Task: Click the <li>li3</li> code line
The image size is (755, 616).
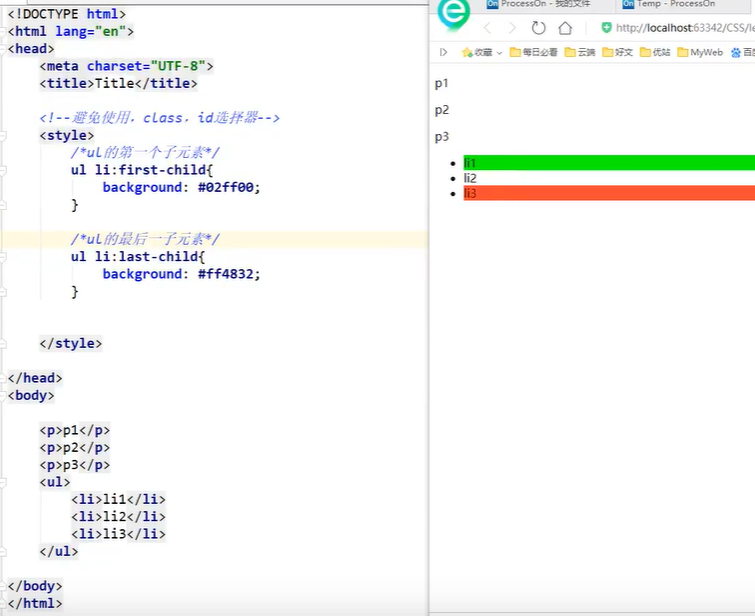Action: (x=118, y=534)
